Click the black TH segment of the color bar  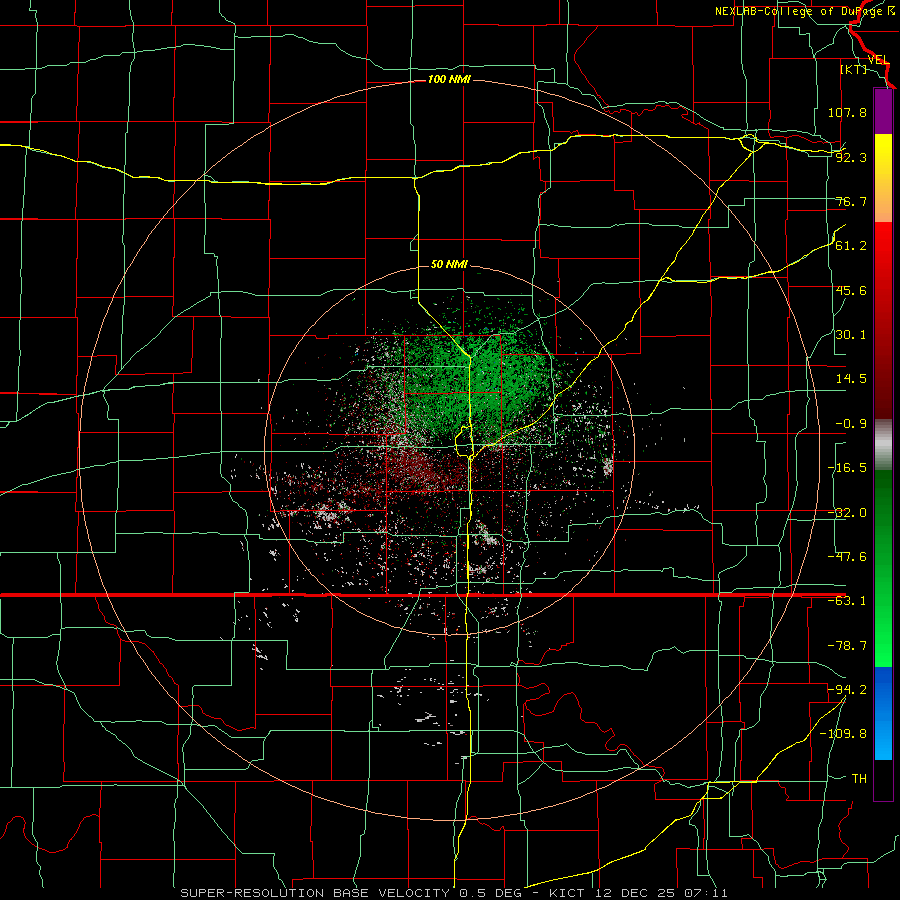click(883, 779)
